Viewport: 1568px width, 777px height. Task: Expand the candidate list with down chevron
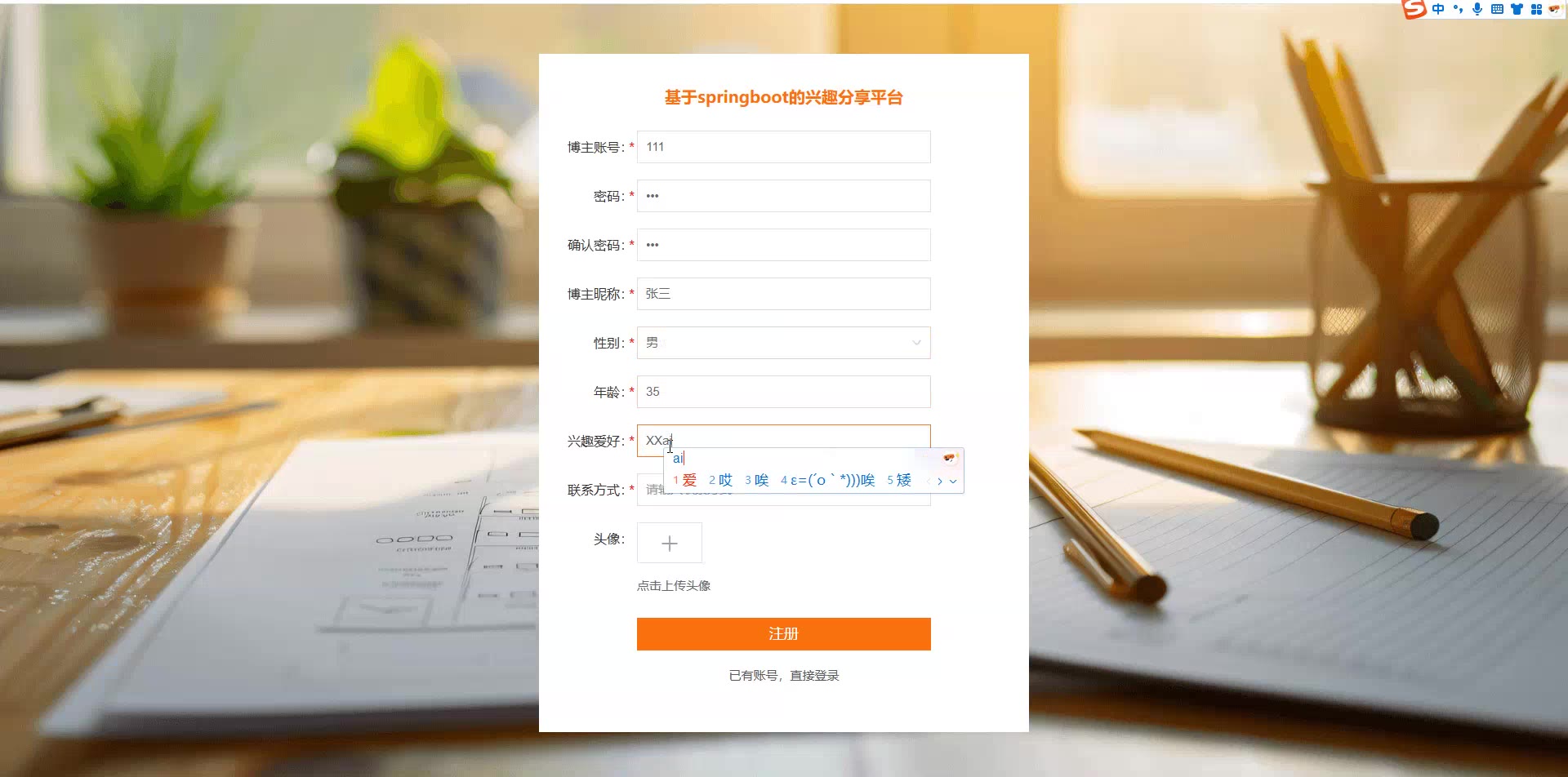pos(953,482)
